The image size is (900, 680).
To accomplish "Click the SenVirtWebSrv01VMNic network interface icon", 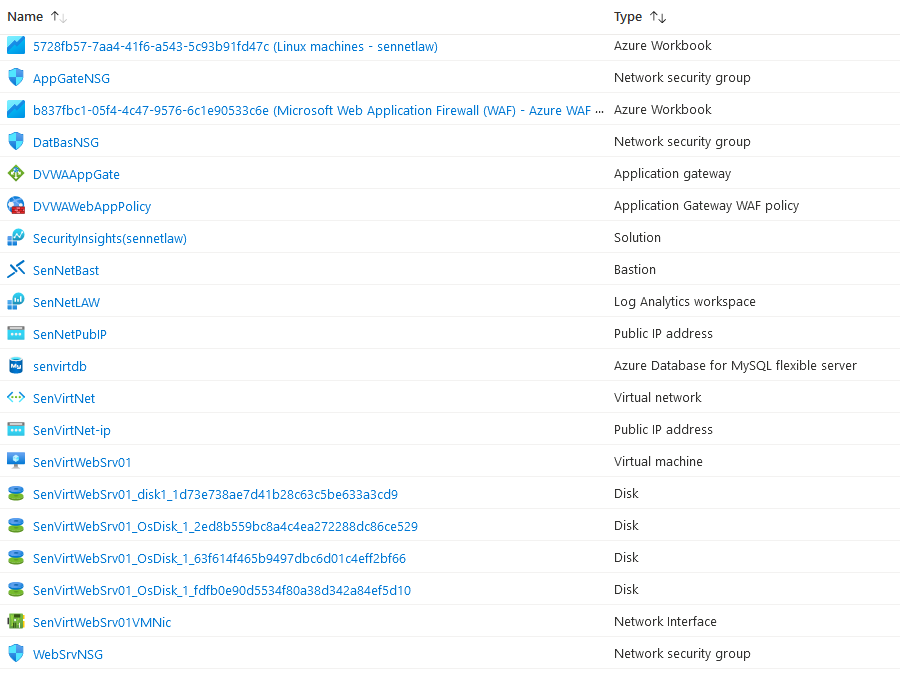I will (x=16, y=621).
